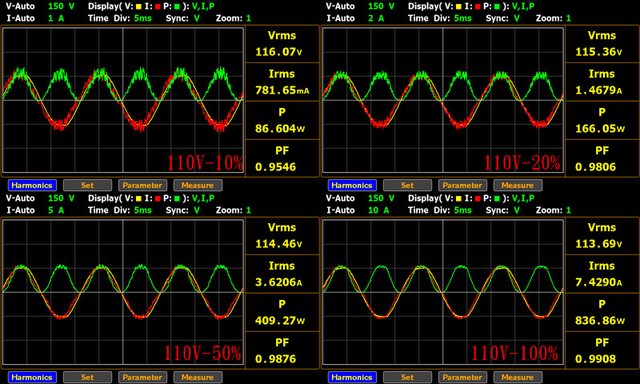This screenshot has width=640, height=384.
Task: Click the Sync V setting in 110V-100% panel
Action: 517,210
